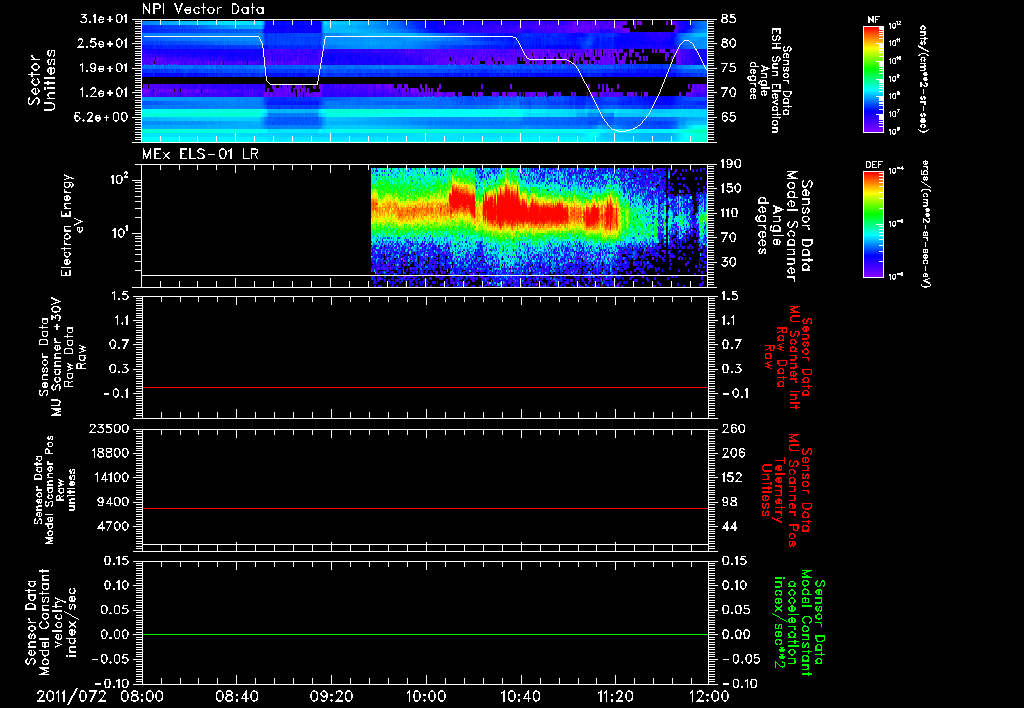
Task: Click the 'MU Scanner +30V Raw Data' axis label
Action: coord(62,357)
